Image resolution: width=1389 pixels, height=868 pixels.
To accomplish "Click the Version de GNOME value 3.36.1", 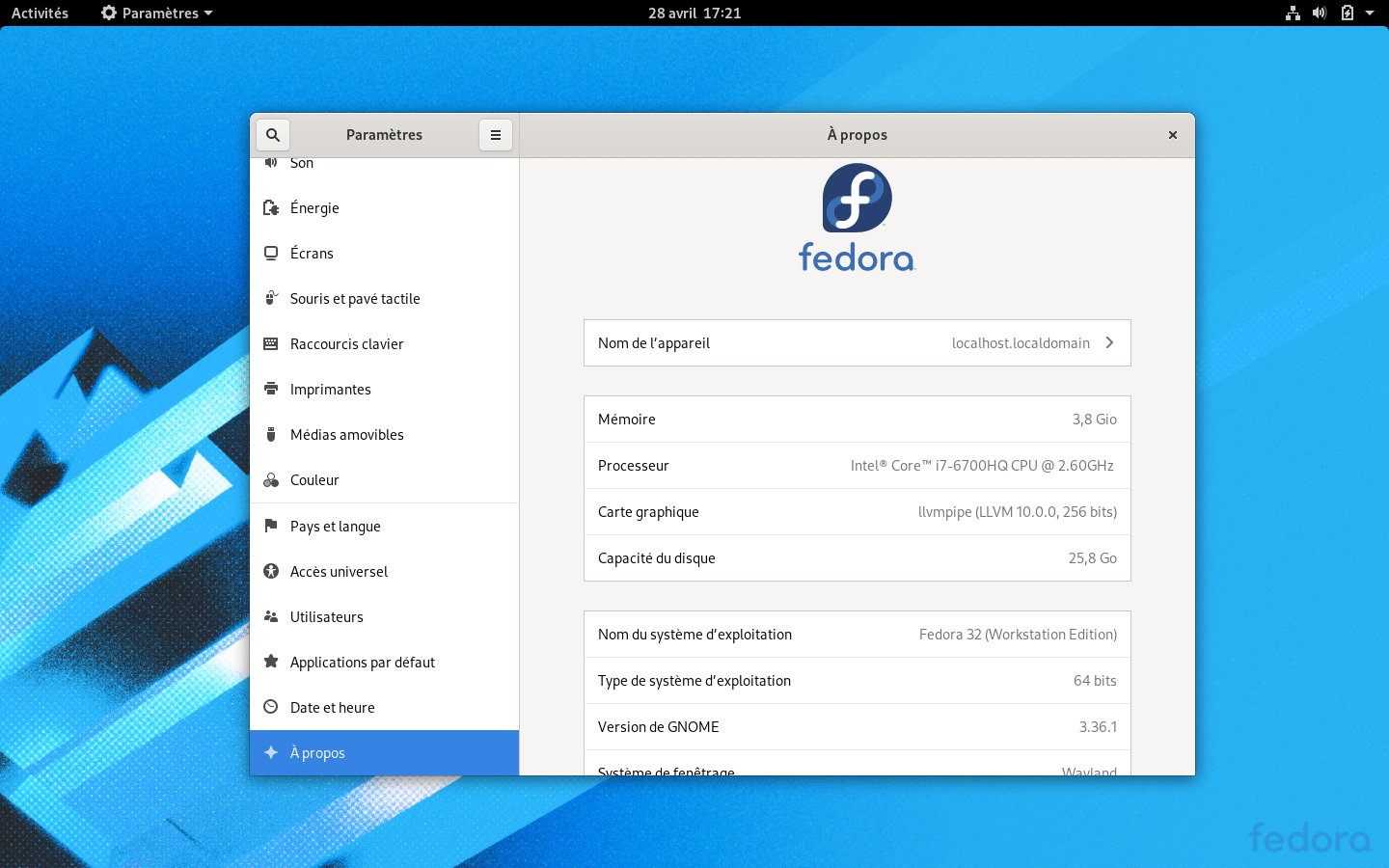I will 1098,727.
